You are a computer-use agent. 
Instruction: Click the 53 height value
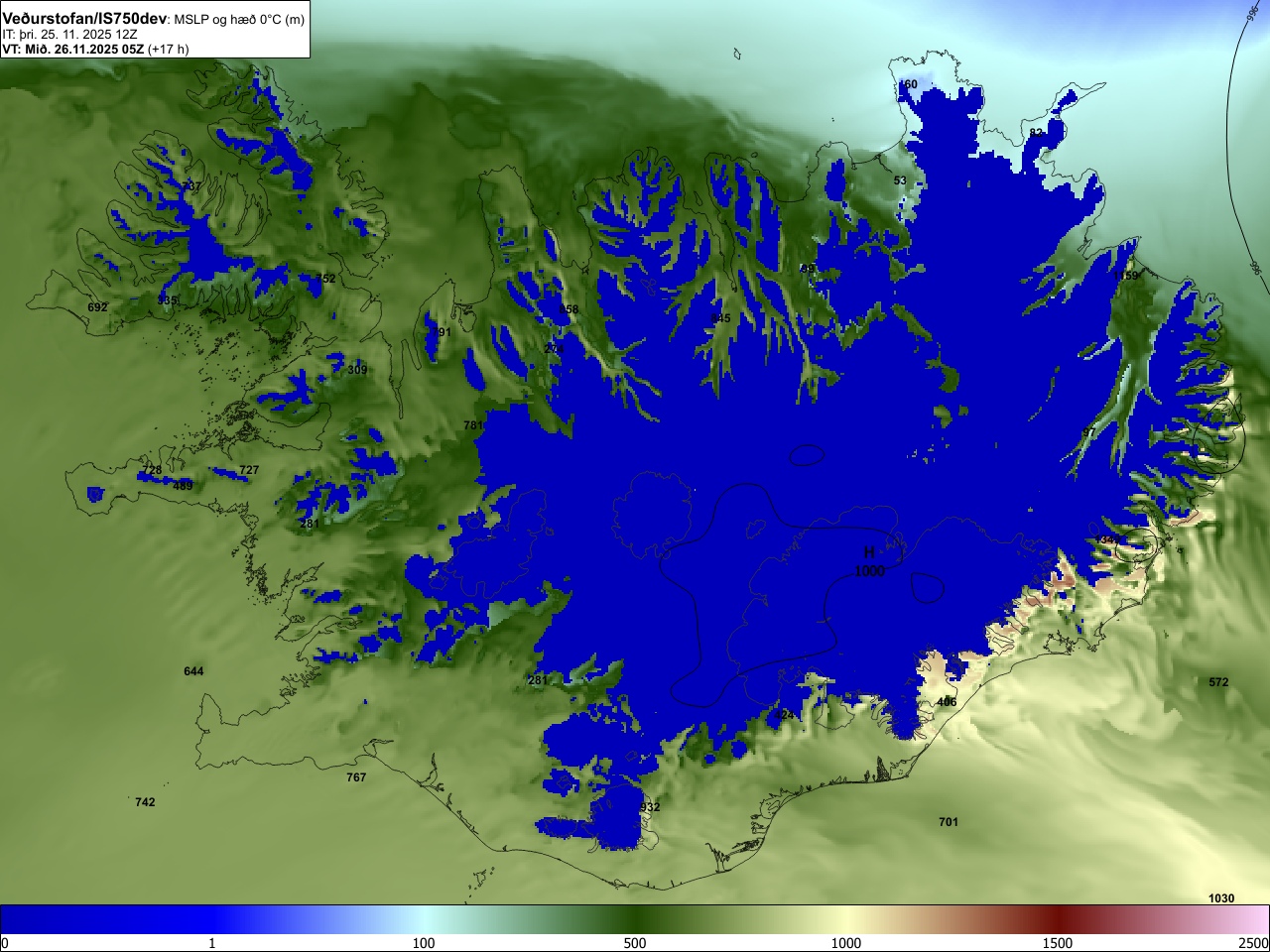click(x=900, y=180)
